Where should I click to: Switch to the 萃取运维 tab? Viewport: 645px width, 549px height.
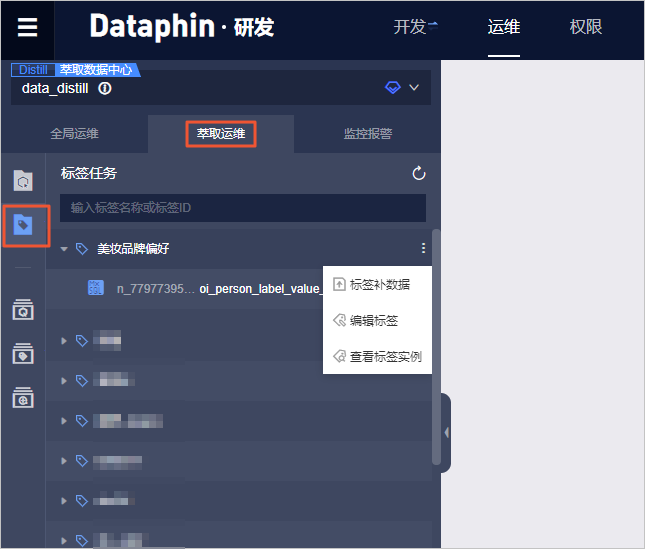point(221,134)
